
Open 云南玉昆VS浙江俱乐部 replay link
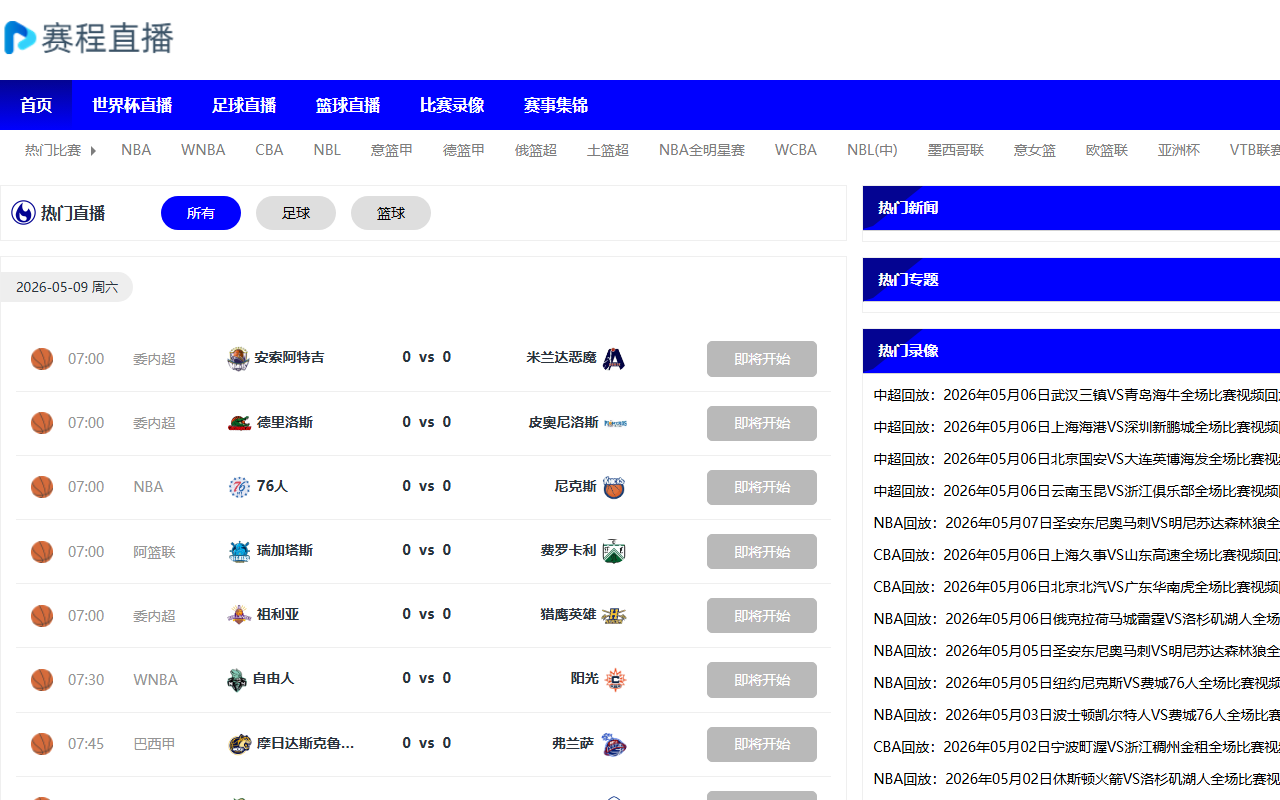(x=1076, y=491)
